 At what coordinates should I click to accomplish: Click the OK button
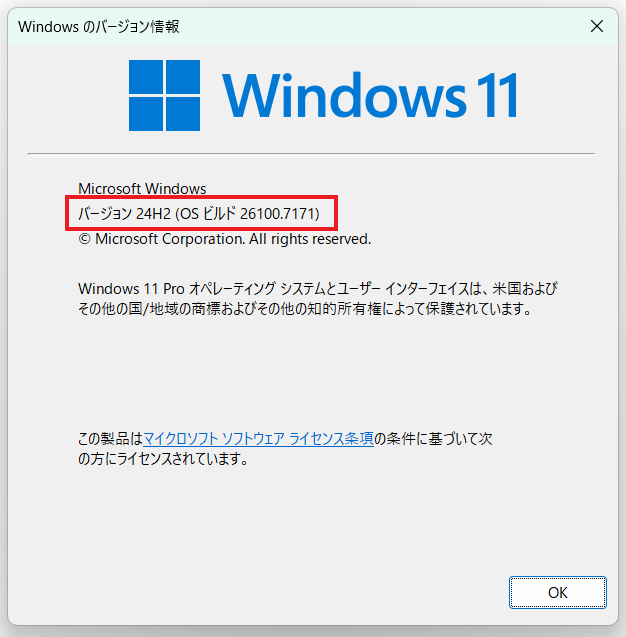557,592
